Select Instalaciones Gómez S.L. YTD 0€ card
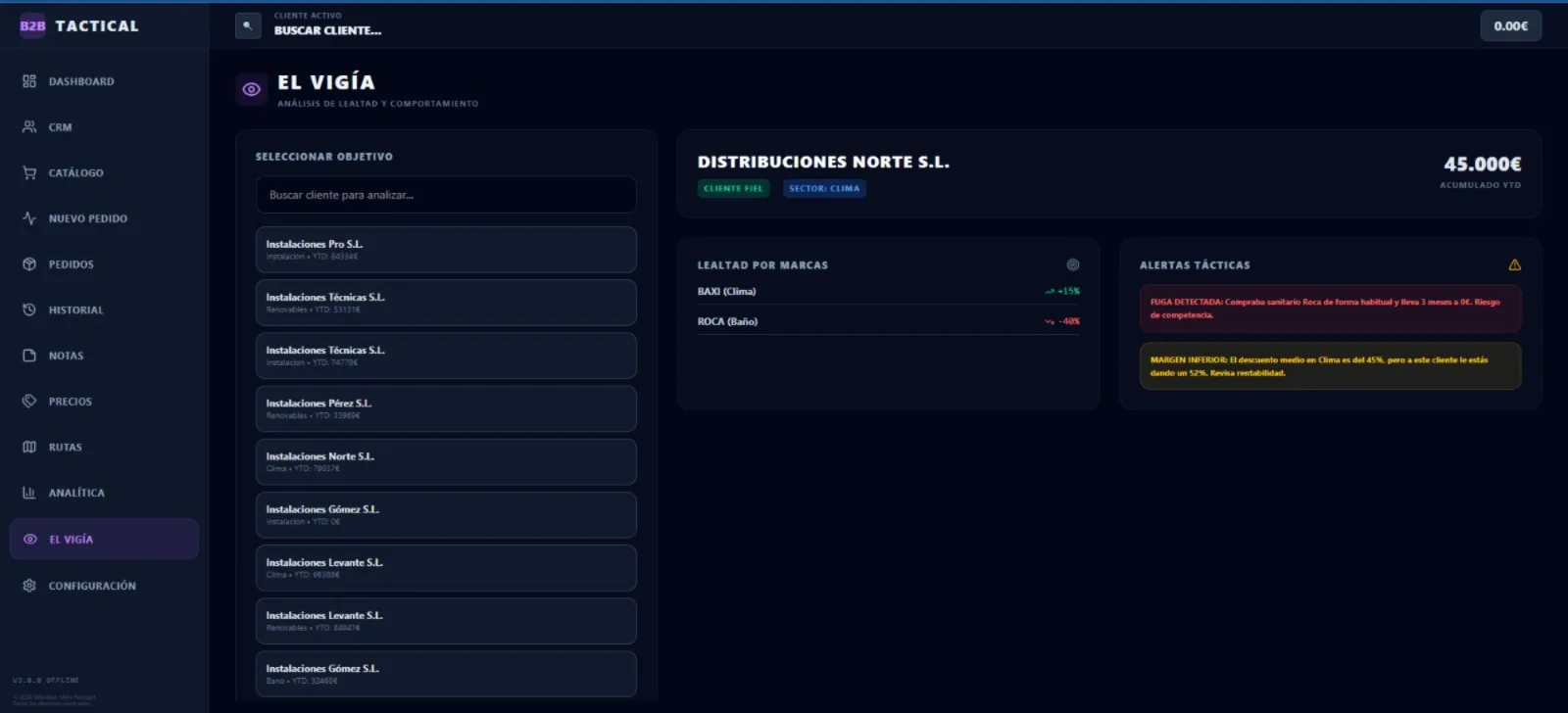This screenshot has height=713, width=1568. (x=446, y=515)
